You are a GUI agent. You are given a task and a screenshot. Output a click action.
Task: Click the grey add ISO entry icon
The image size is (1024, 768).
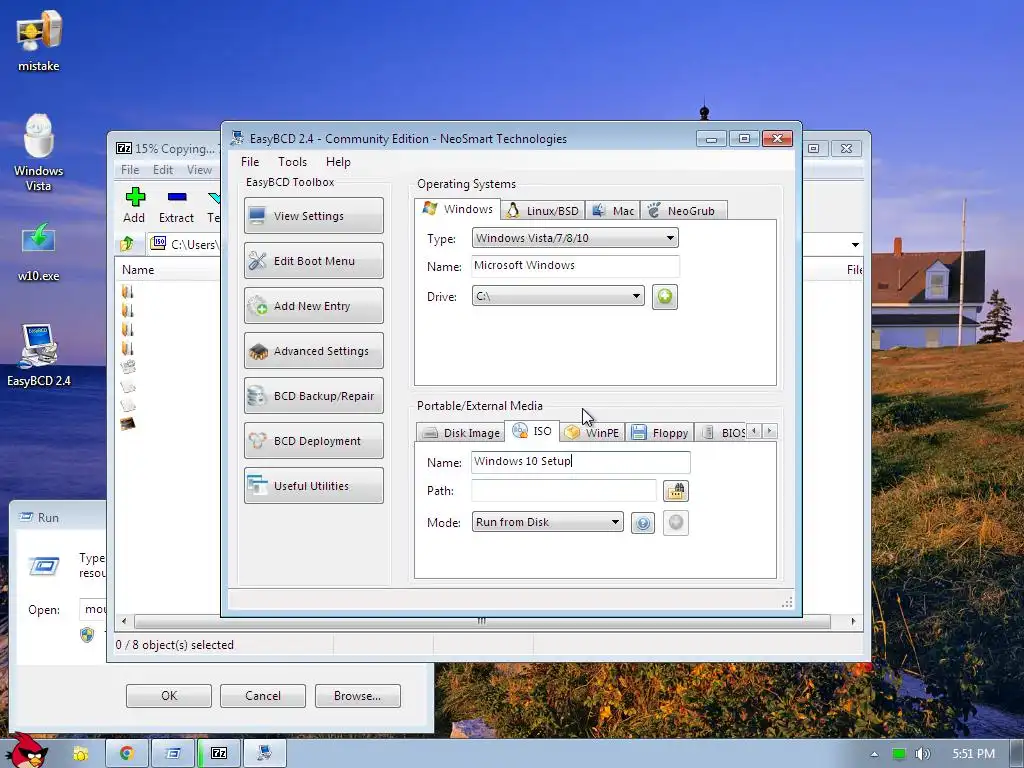tap(675, 522)
